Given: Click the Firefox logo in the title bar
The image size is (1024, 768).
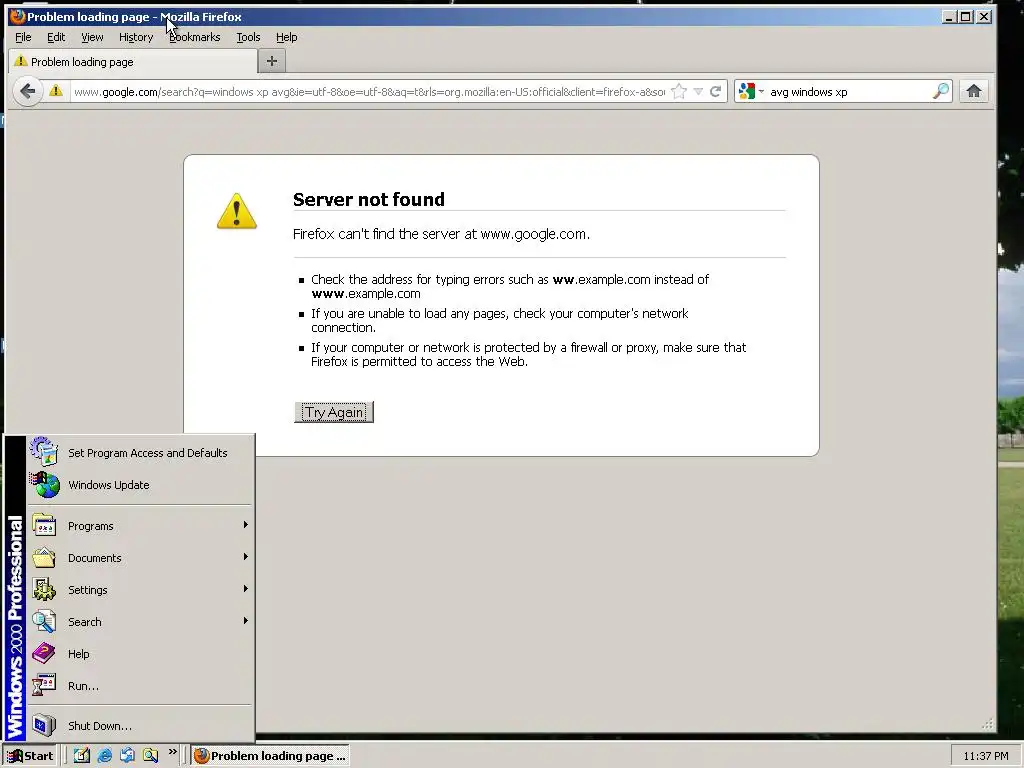Looking at the screenshot, I should pyautogui.click(x=17, y=16).
